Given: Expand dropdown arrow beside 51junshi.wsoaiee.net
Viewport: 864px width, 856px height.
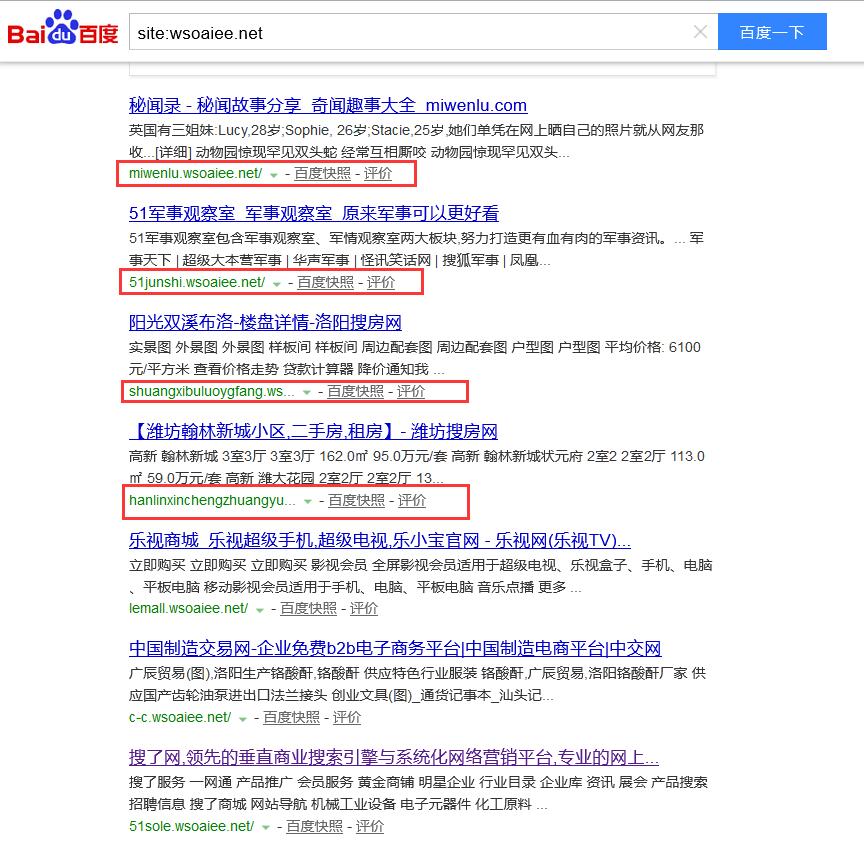Looking at the screenshot, I should click(x=277, y=284).
